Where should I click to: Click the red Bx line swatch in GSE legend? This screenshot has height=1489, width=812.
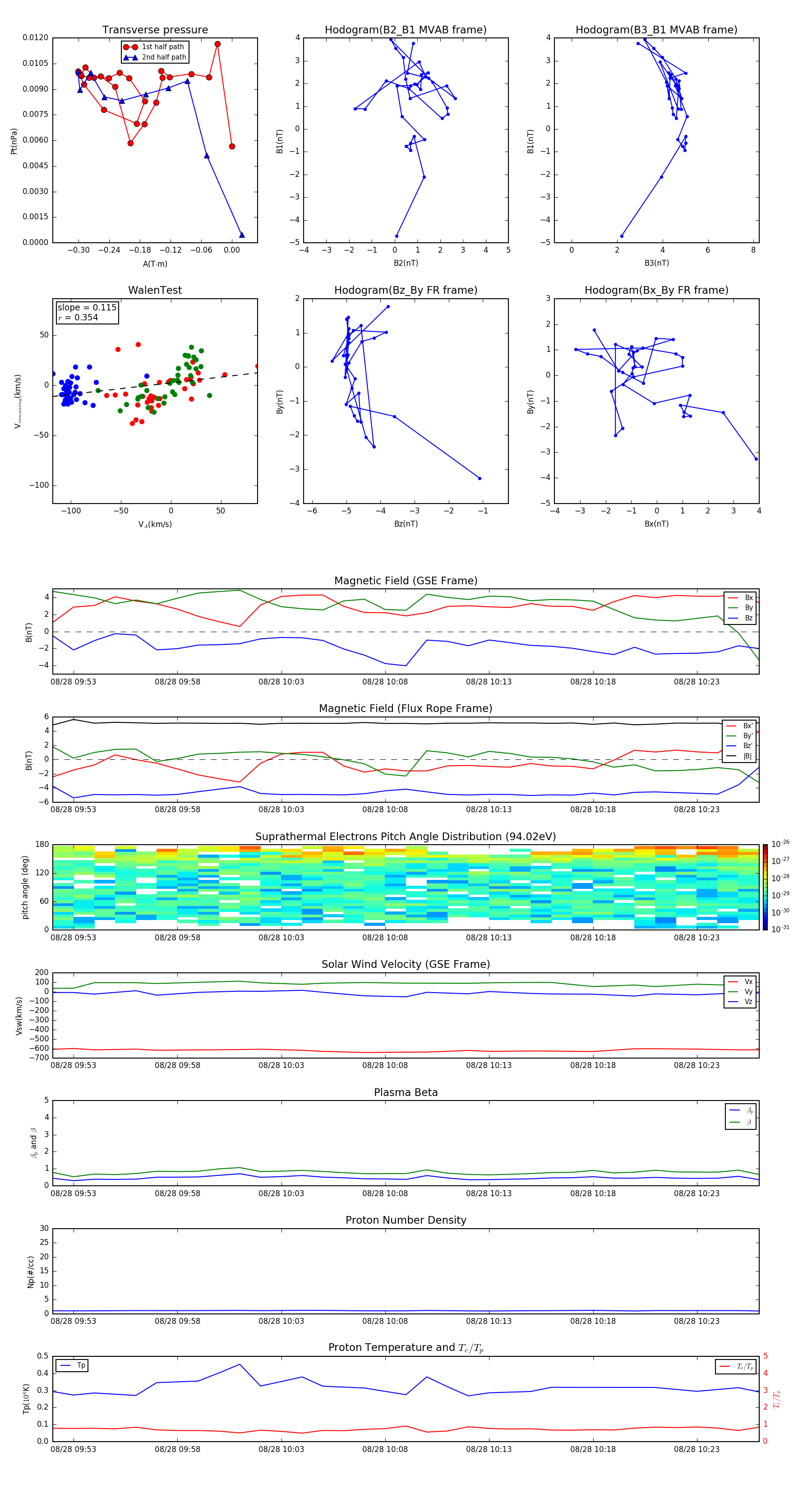[733, 598]
